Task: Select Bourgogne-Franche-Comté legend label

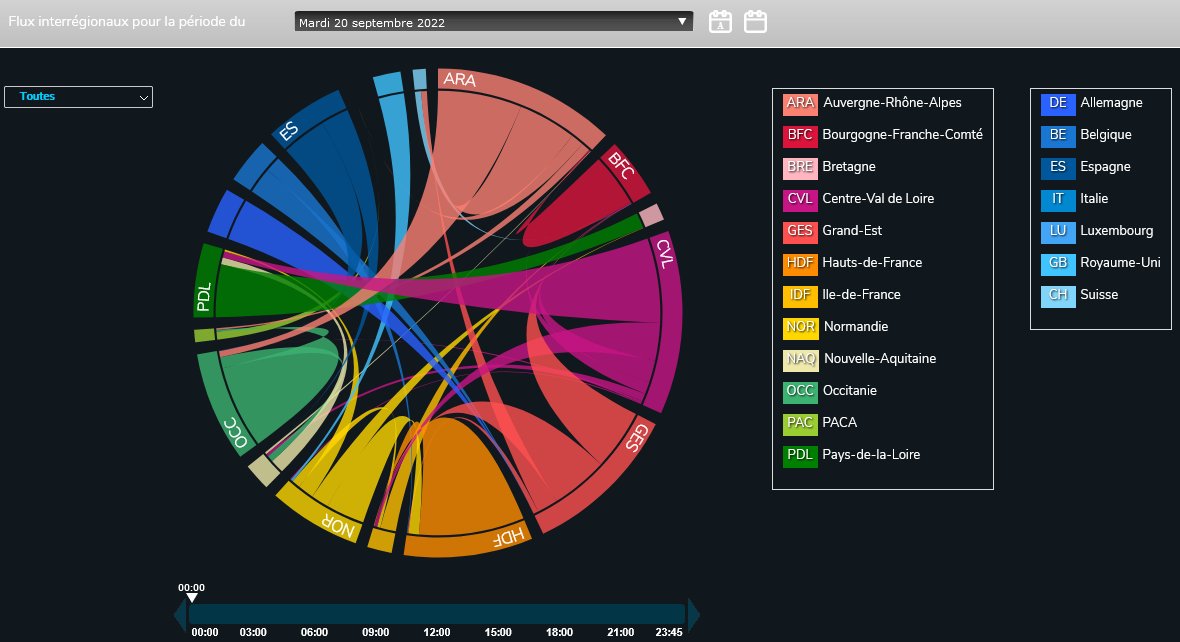Action: (x=902, y=135)
